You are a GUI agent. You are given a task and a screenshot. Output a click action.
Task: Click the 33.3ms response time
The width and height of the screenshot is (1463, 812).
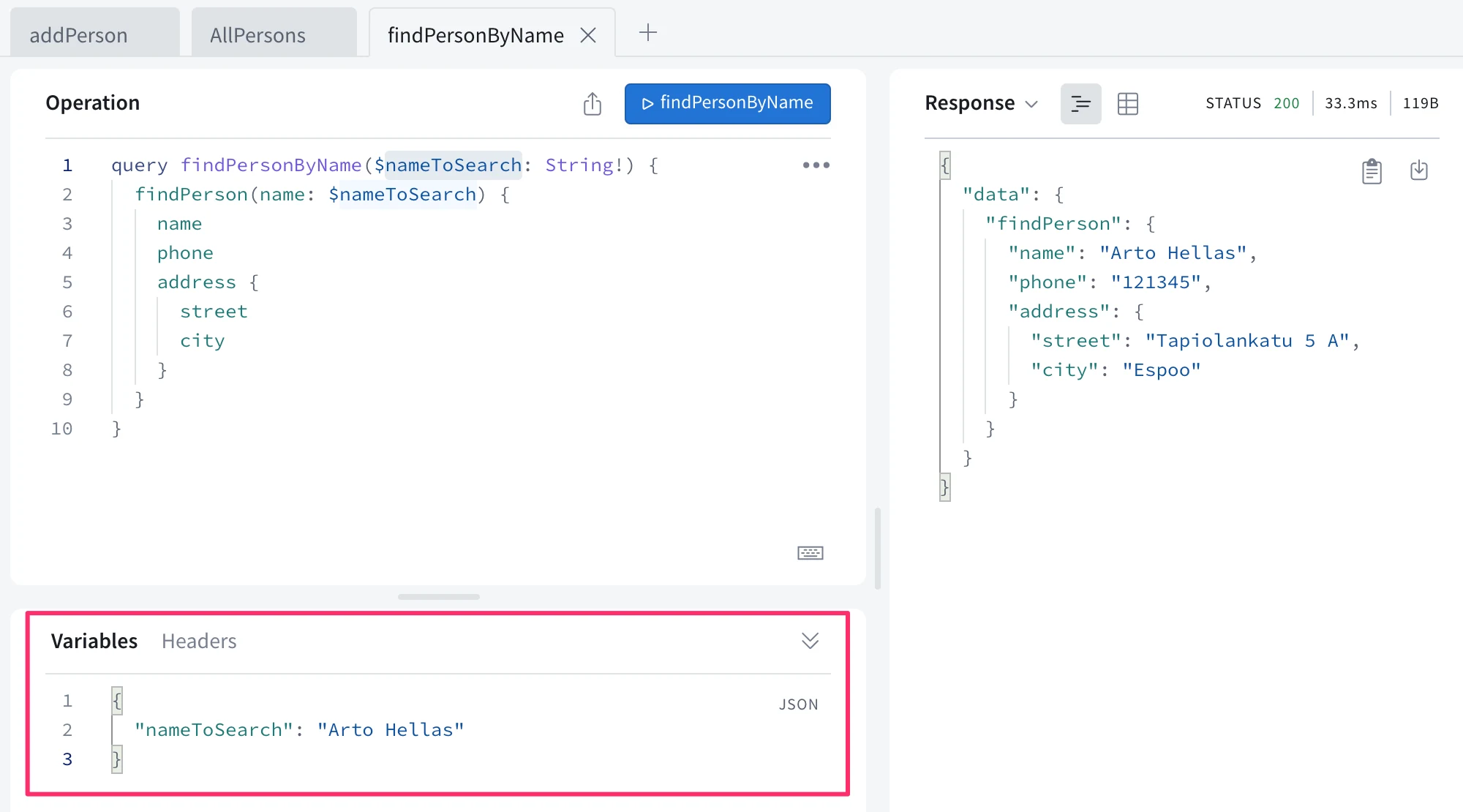[1351, 103]
